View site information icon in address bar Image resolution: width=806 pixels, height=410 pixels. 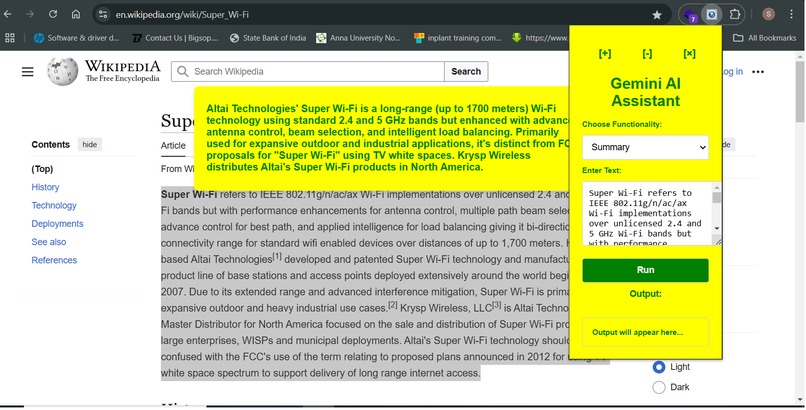[x=103, y=14]
